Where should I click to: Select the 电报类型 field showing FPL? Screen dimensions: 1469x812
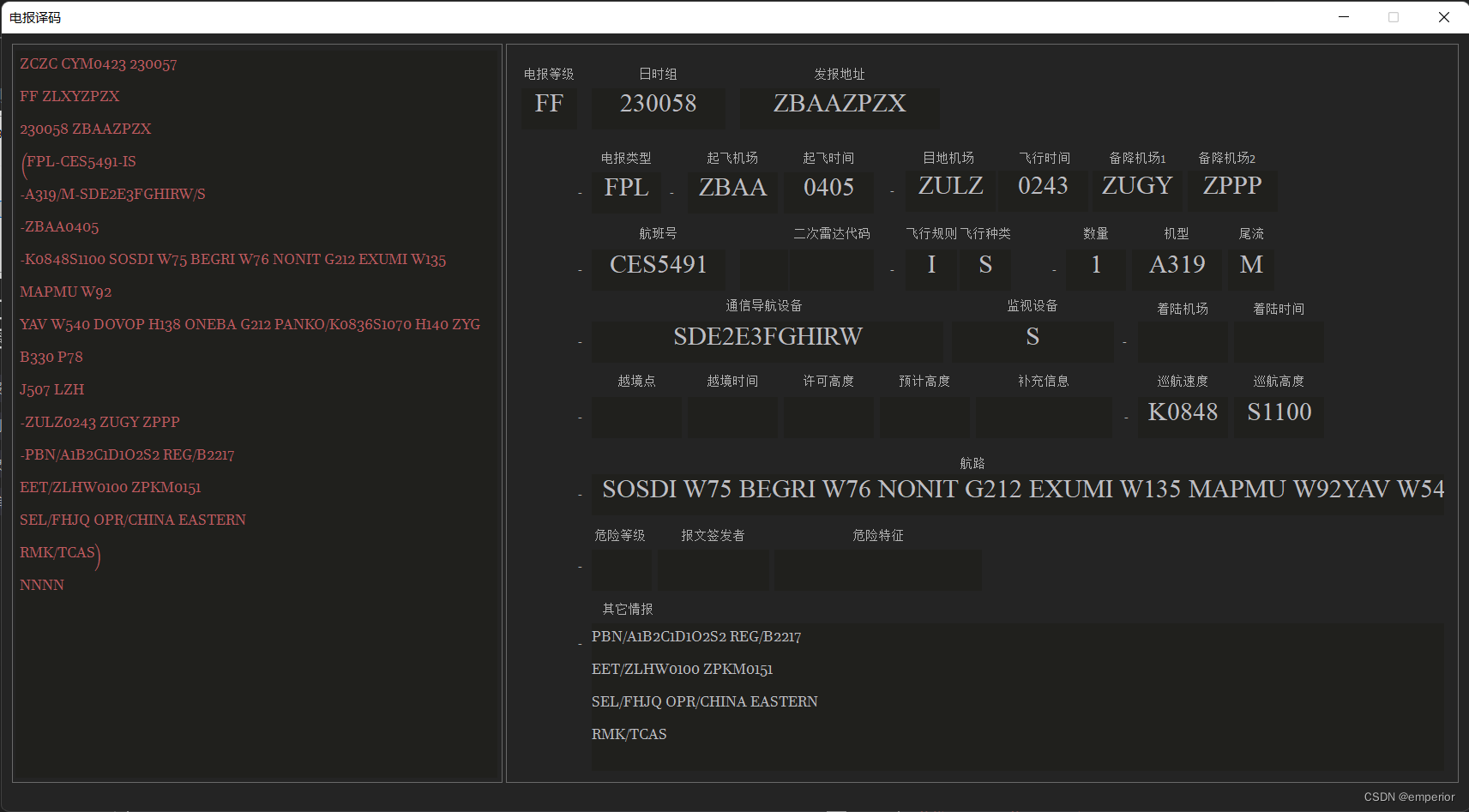click(x=626, y=189)
